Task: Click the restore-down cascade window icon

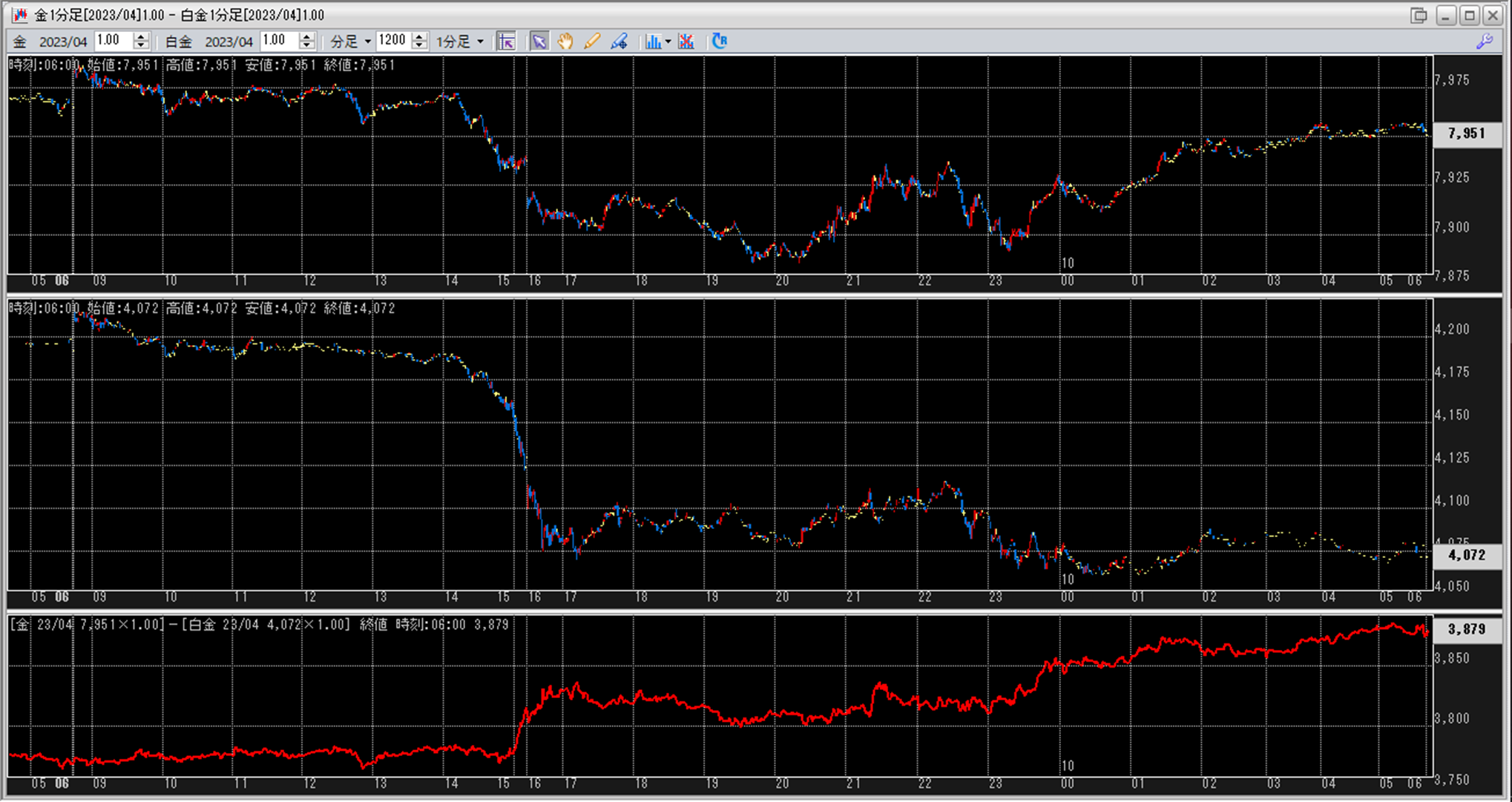Action: [1419, 15]
